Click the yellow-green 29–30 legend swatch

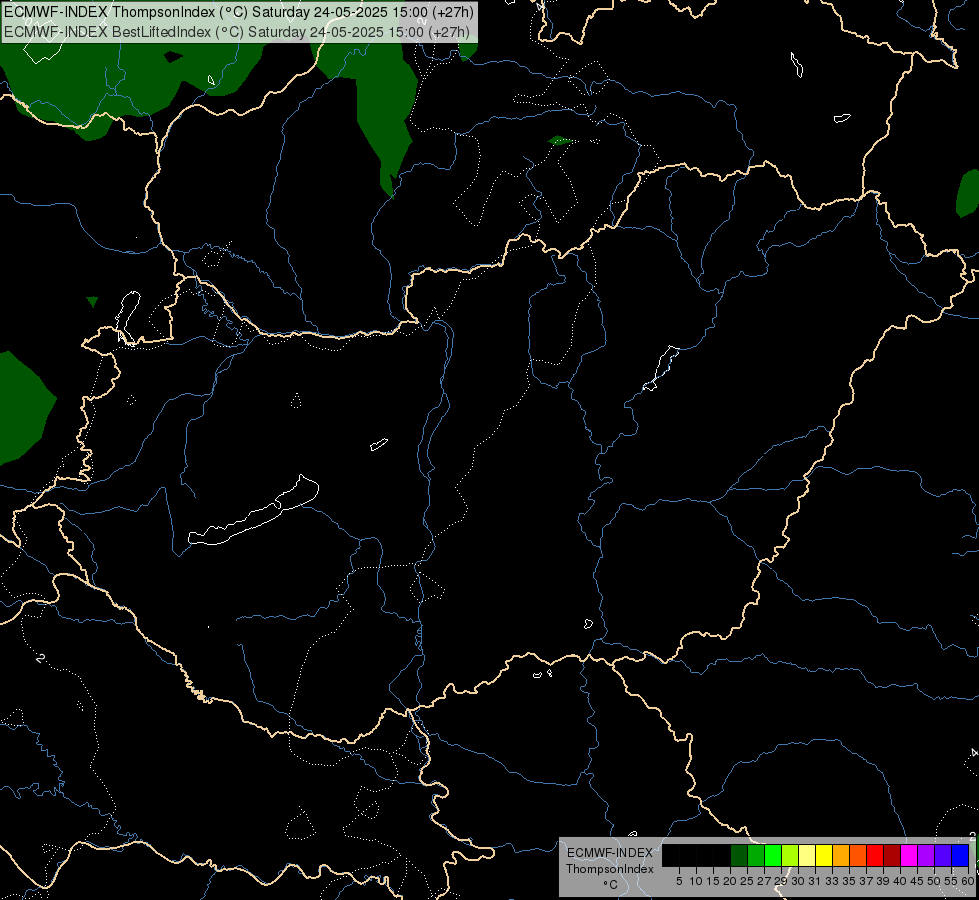[790, 855]
